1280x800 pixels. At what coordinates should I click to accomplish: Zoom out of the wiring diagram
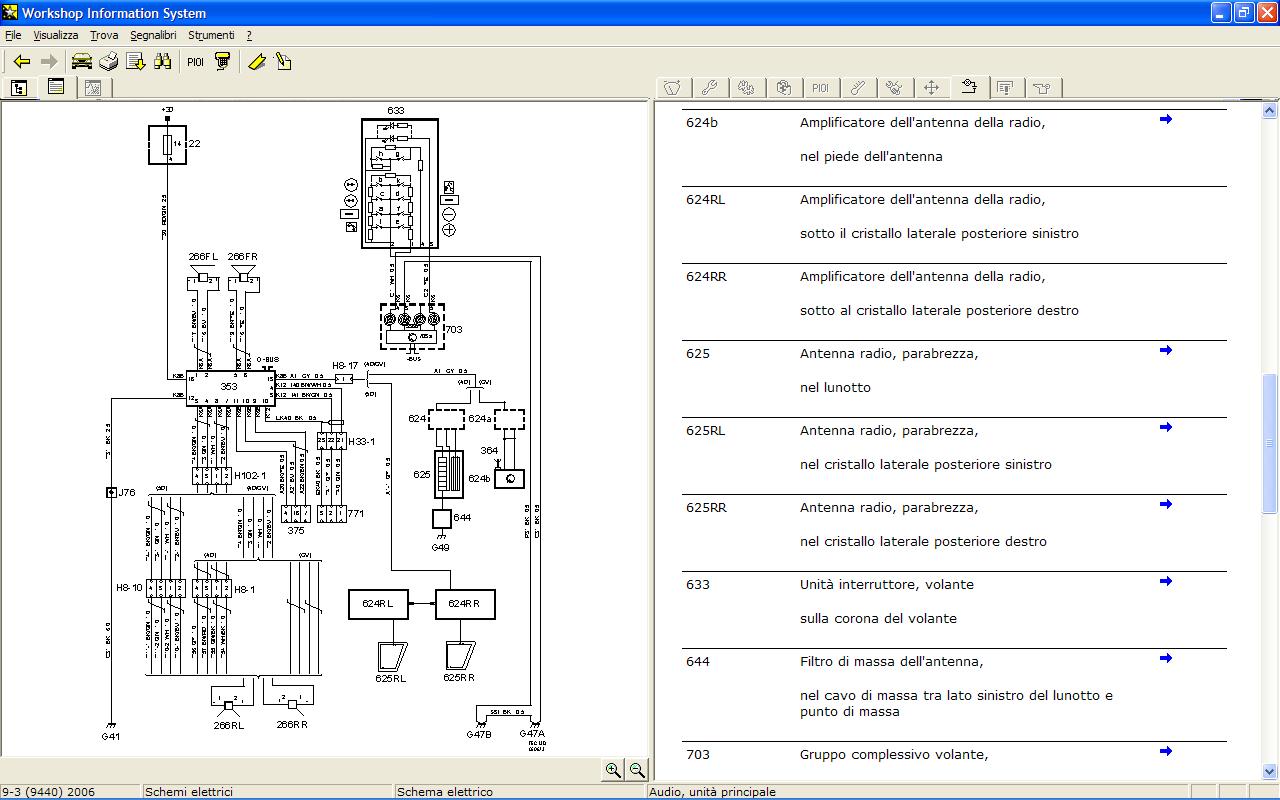click(637, 769)
